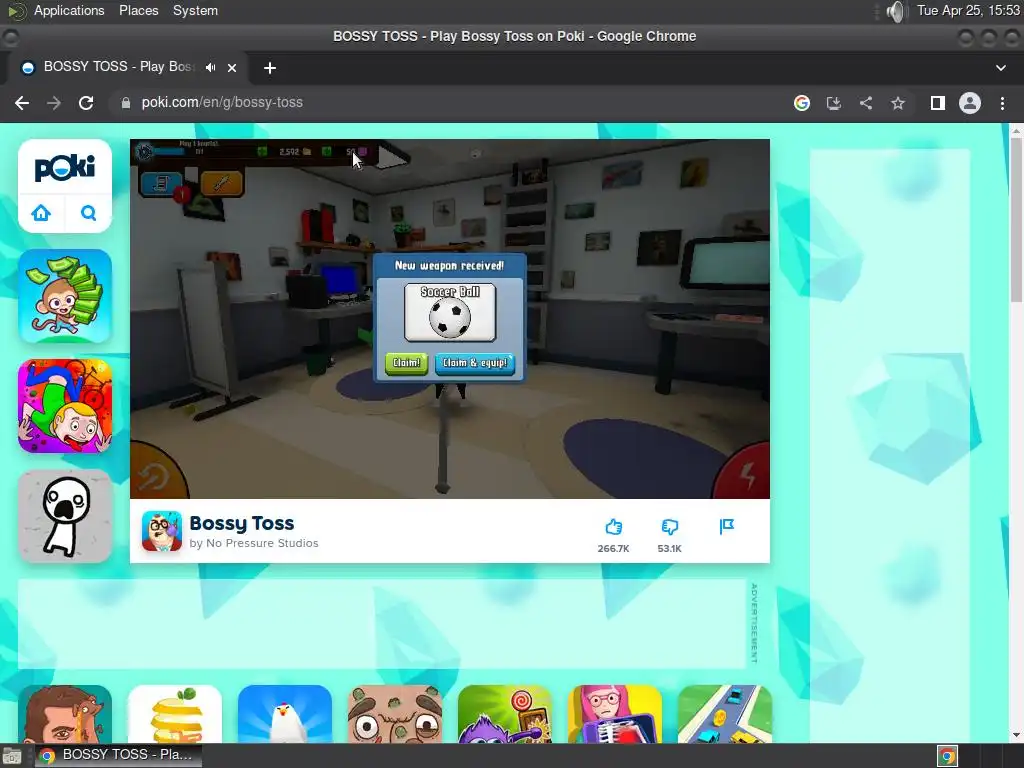The image size is (1024, 768).
Task: Expand the tab search chevron
Action: point(1000,68)
